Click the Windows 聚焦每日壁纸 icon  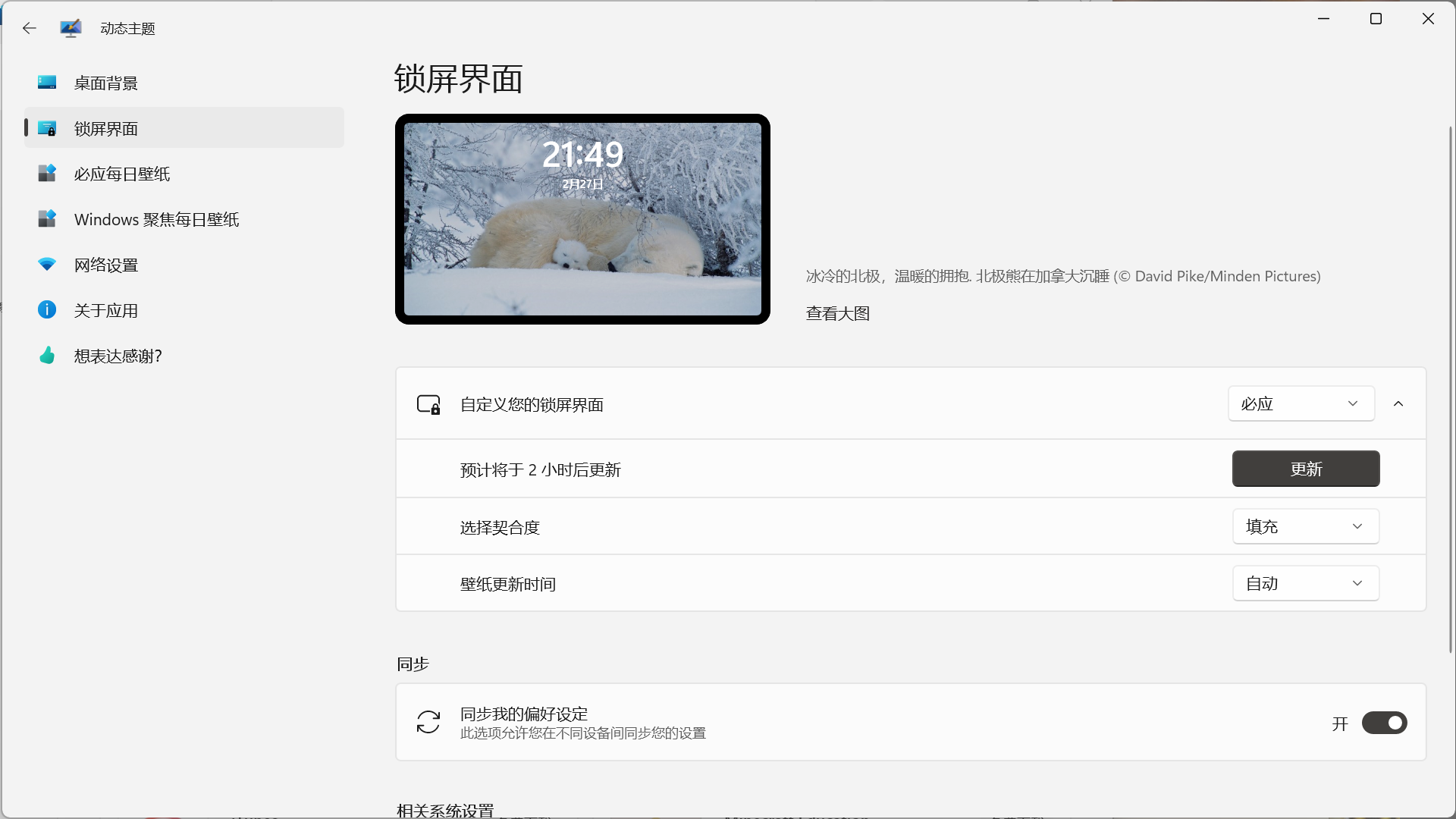(x=47, y=219)
